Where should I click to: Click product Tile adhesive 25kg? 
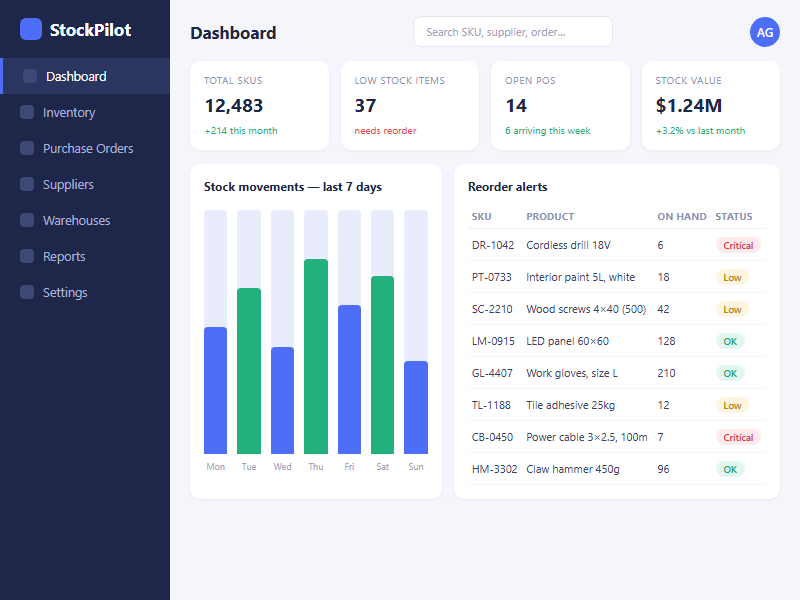click(x=570, y=405)
